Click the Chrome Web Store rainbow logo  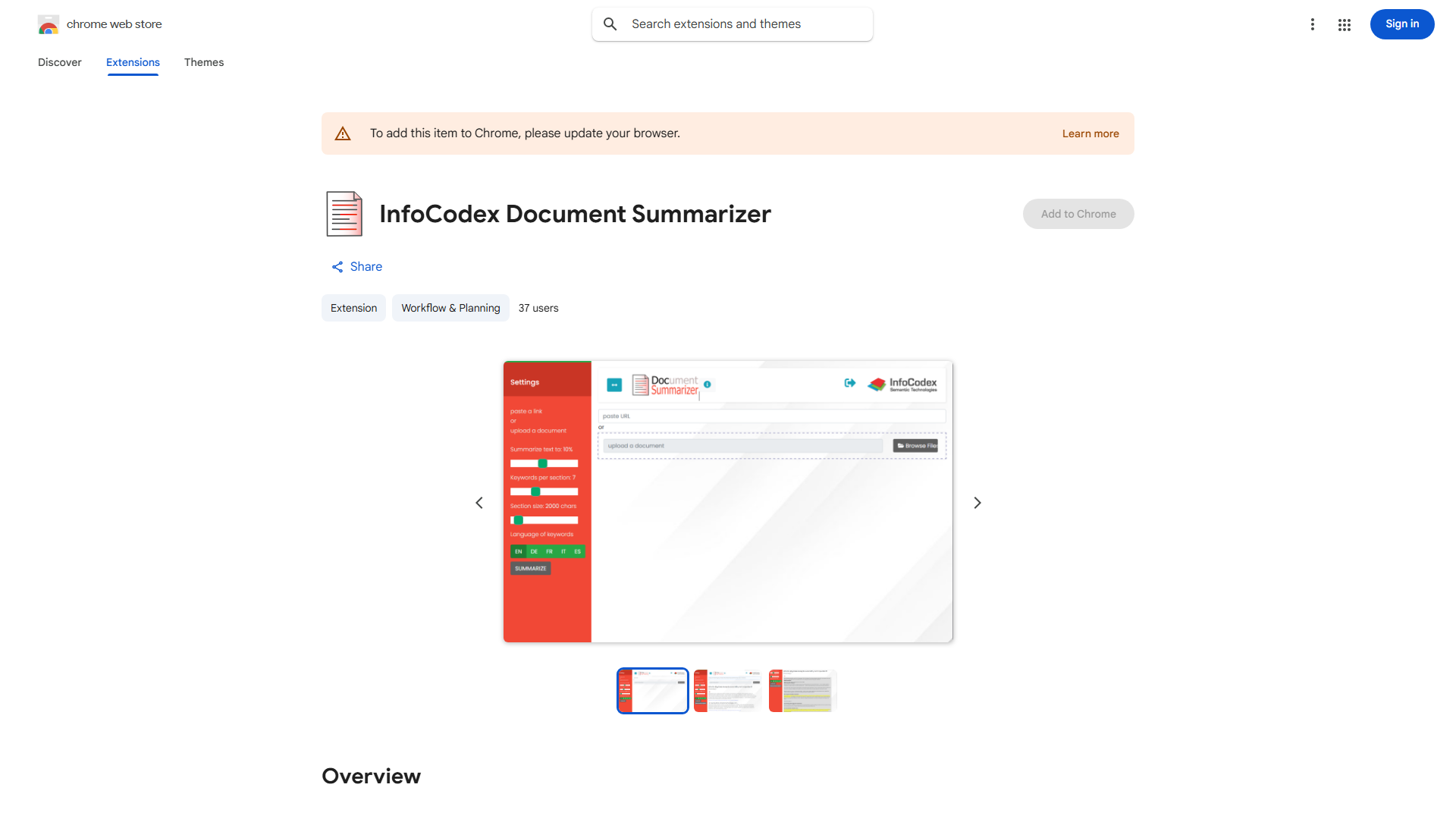click(49, 24)
